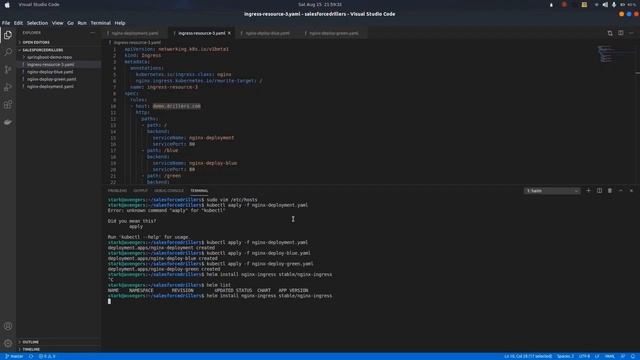This screenshot has width=640, height=360.
Task: Click the synchronize changes icon in status bar
Action: coord(31,356)
